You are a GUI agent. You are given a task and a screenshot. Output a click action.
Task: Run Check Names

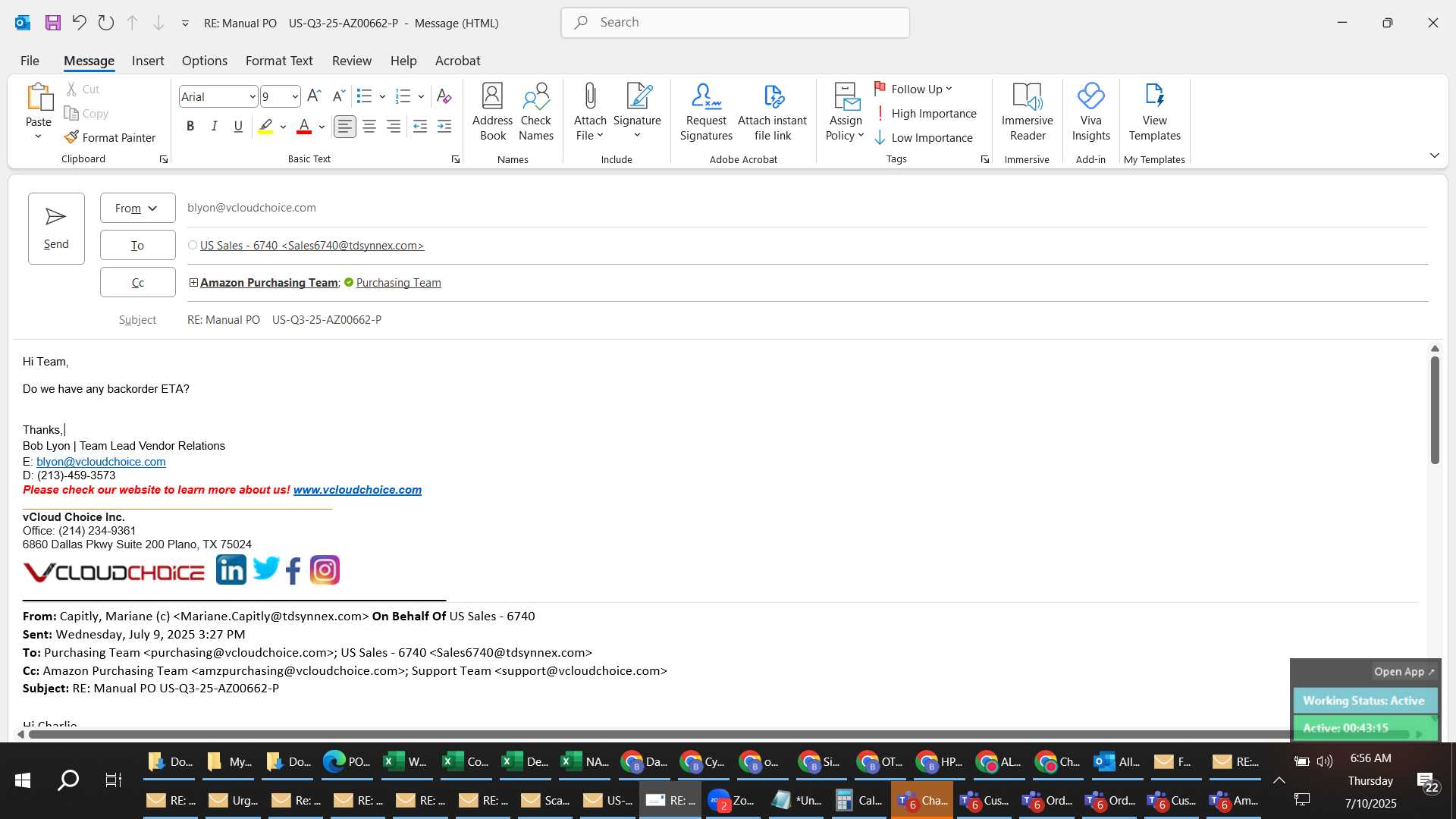[536, 111]
